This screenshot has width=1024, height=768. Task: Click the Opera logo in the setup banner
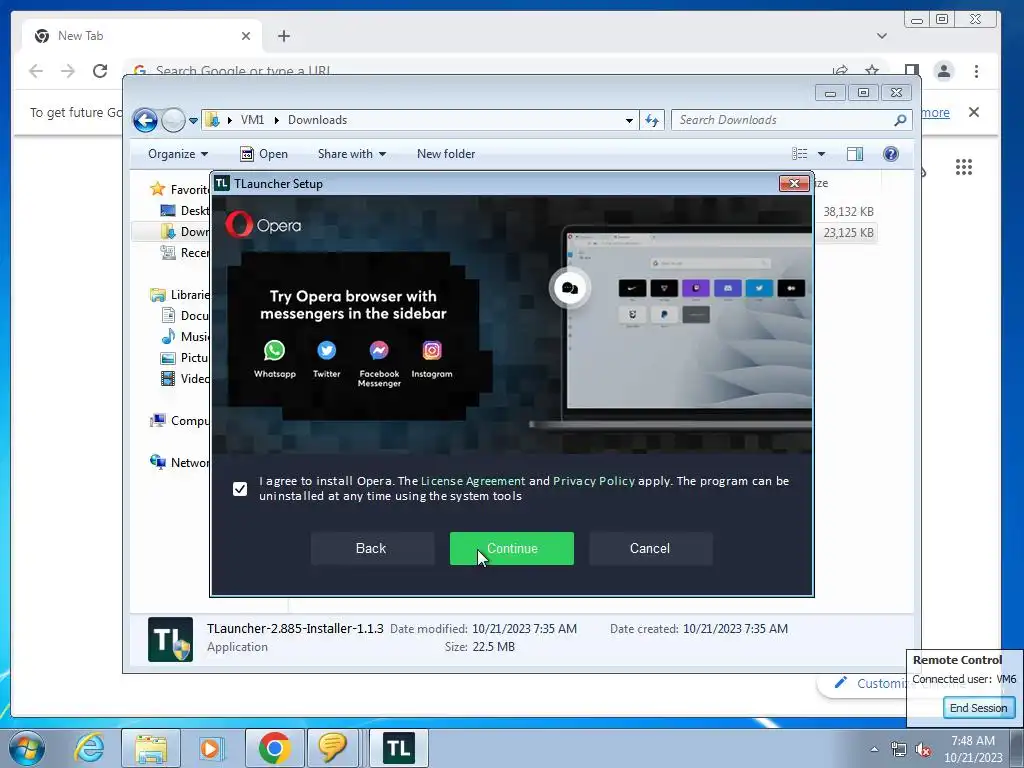click(263, 225)
